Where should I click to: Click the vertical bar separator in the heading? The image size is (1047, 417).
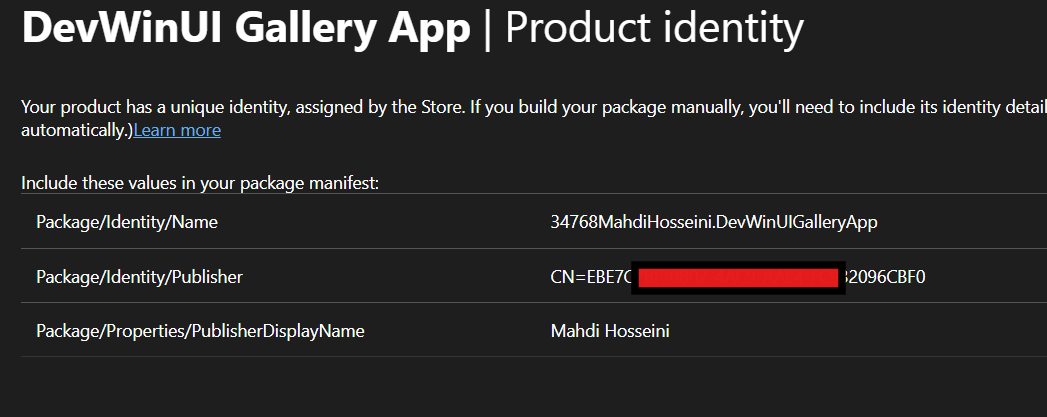(487, 28)
